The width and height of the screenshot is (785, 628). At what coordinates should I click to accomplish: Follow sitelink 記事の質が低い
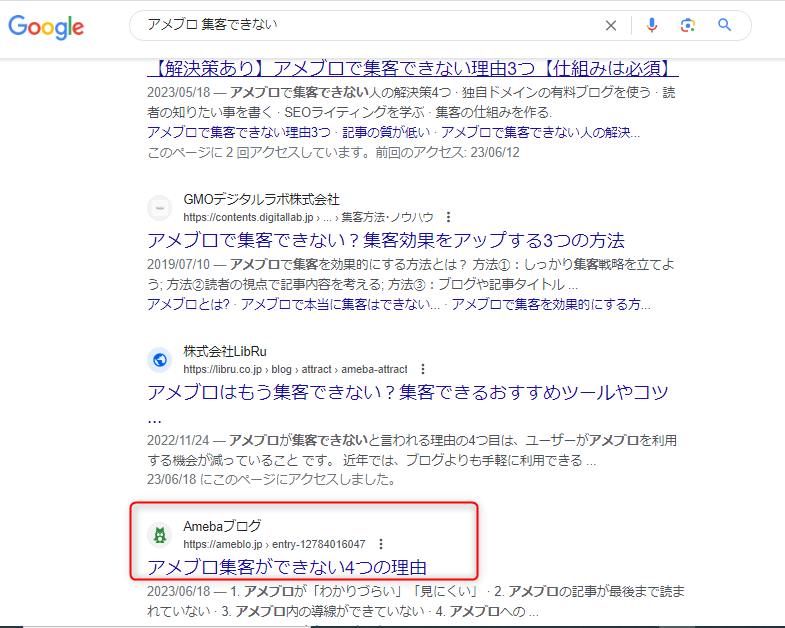386,132
